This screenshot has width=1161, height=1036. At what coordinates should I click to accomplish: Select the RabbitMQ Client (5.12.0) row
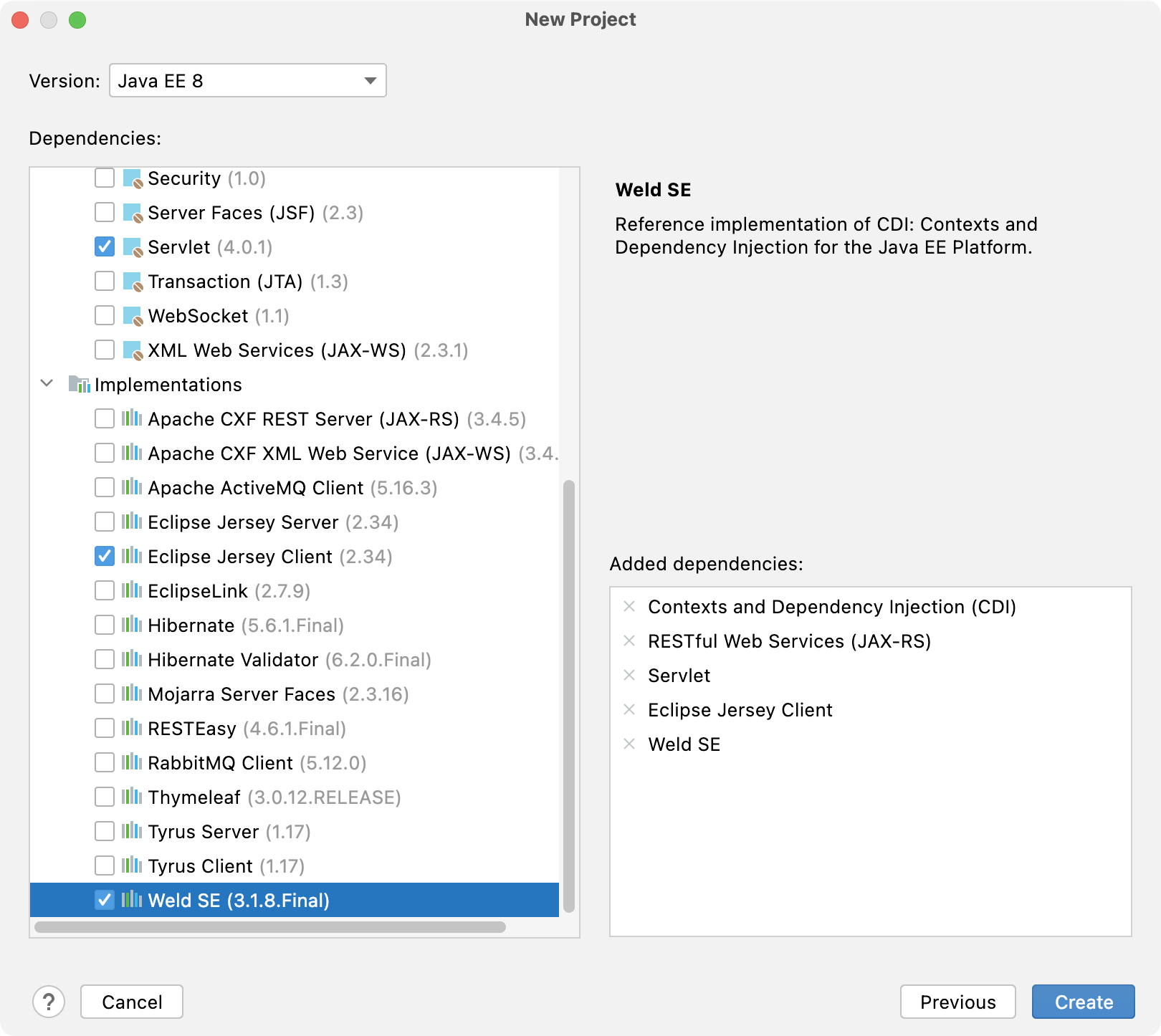[295, 763]
